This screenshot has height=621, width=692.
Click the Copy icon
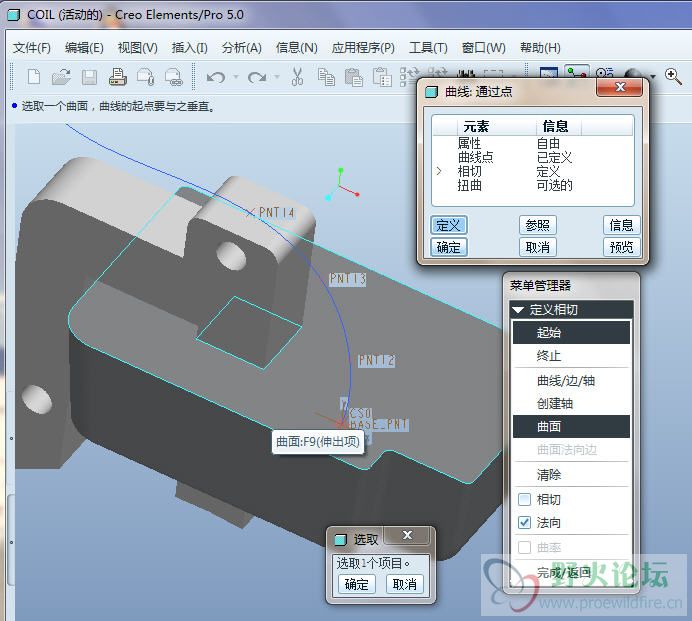[x=326, y=77]
